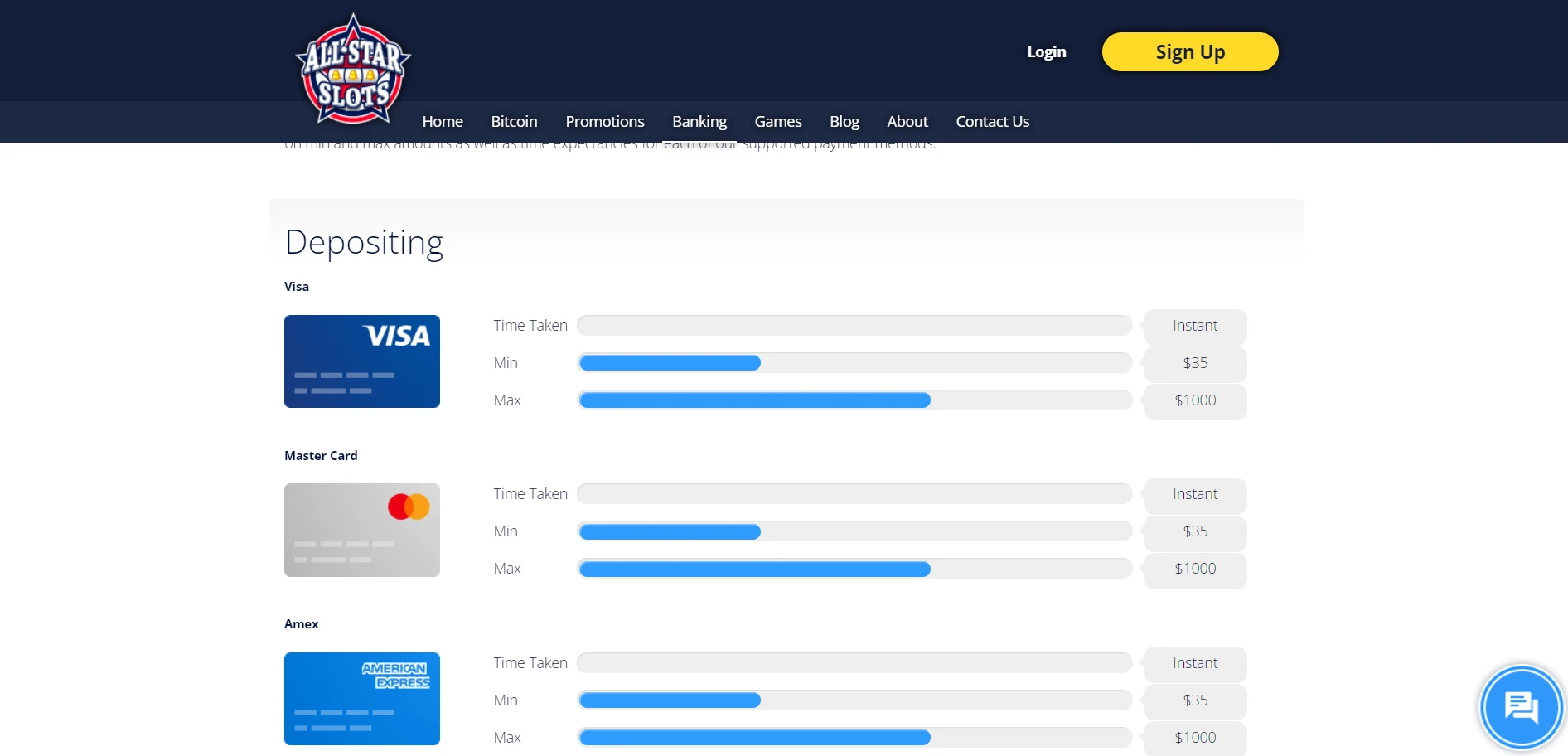This screenshot has height=756, width=1568.
Task: Click the Master Card 'Min' label
Action: click(506, 531)
